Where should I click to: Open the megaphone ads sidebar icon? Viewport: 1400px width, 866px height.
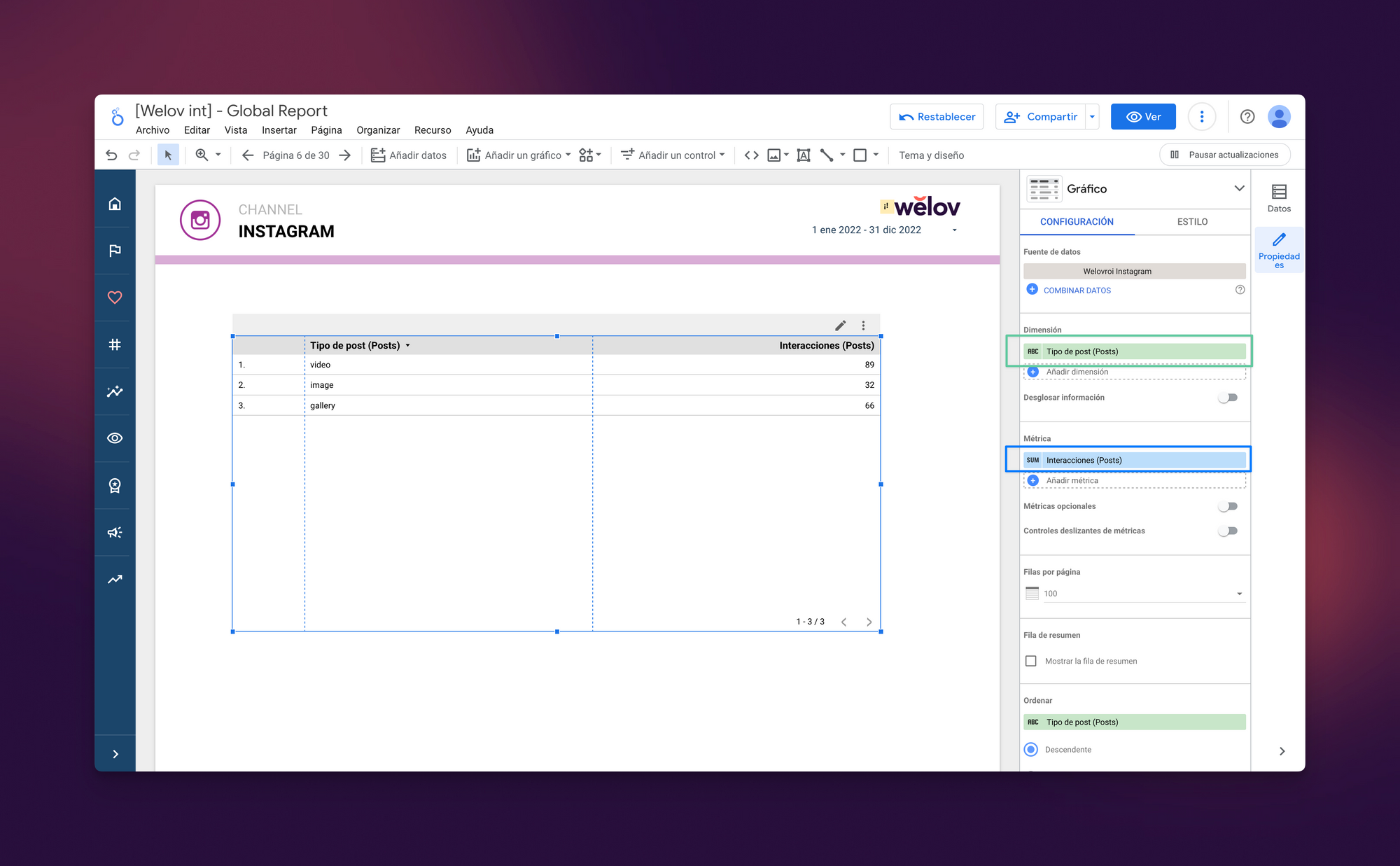115,532
